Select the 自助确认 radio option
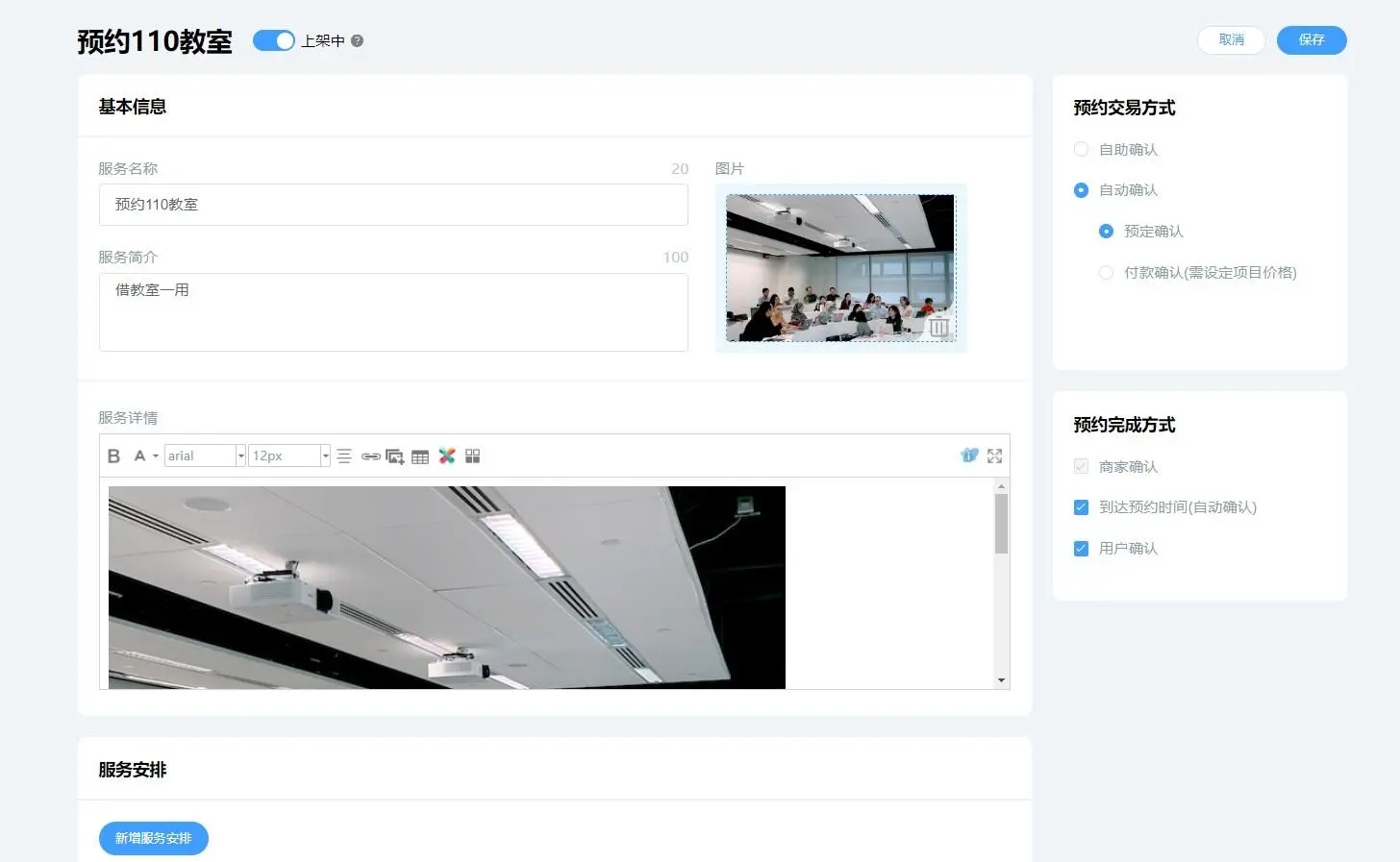1400x862 pixels. click(1081, 150)
